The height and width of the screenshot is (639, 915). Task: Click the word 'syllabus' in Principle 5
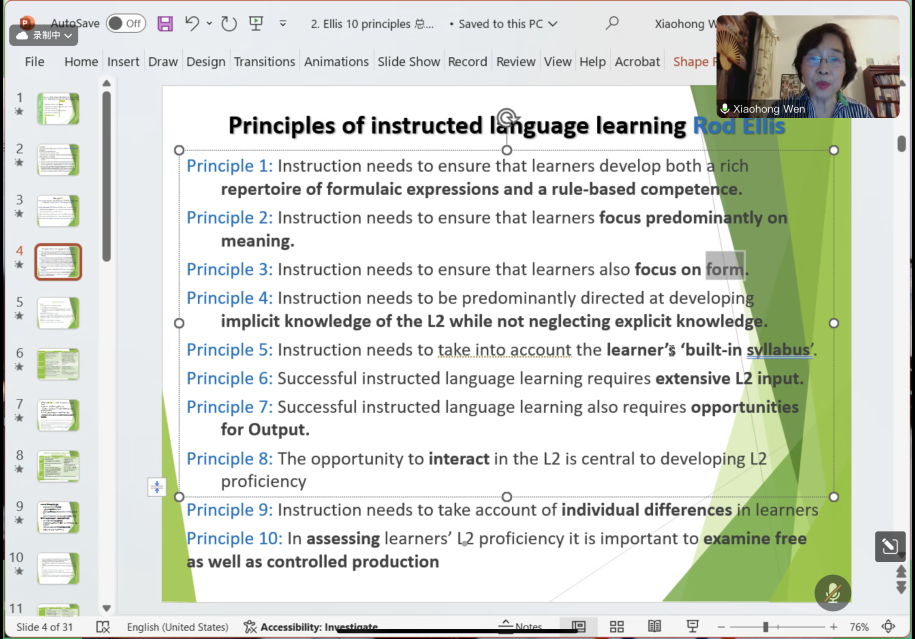778,350
